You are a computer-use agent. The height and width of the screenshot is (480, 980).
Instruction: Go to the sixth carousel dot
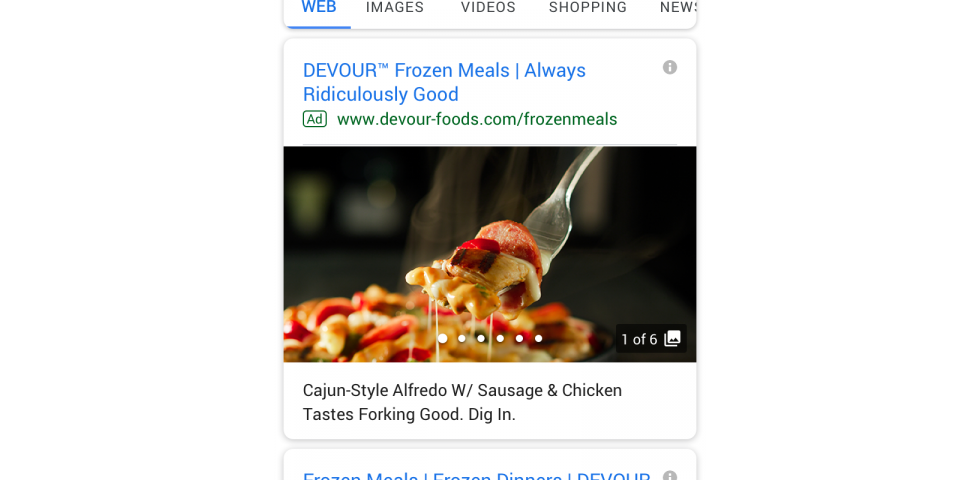point(539,339)
